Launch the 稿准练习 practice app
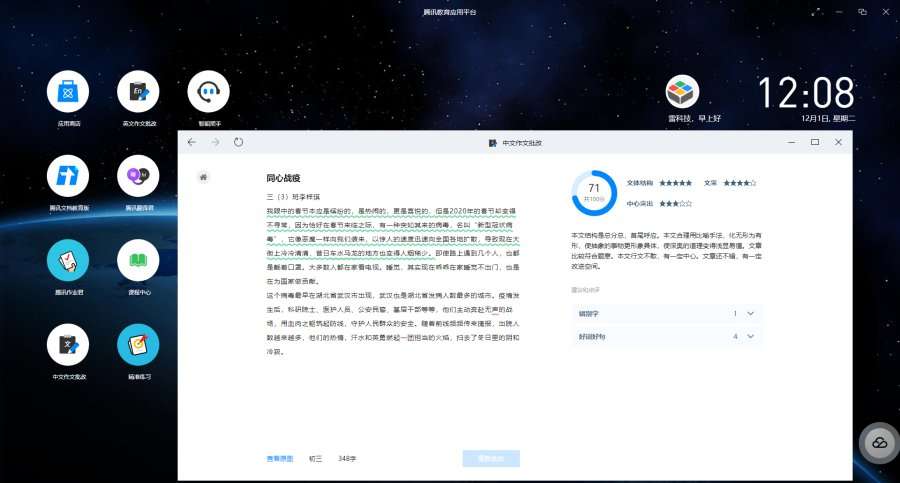Viewport: 900px width, 483px height. (138, 345)
